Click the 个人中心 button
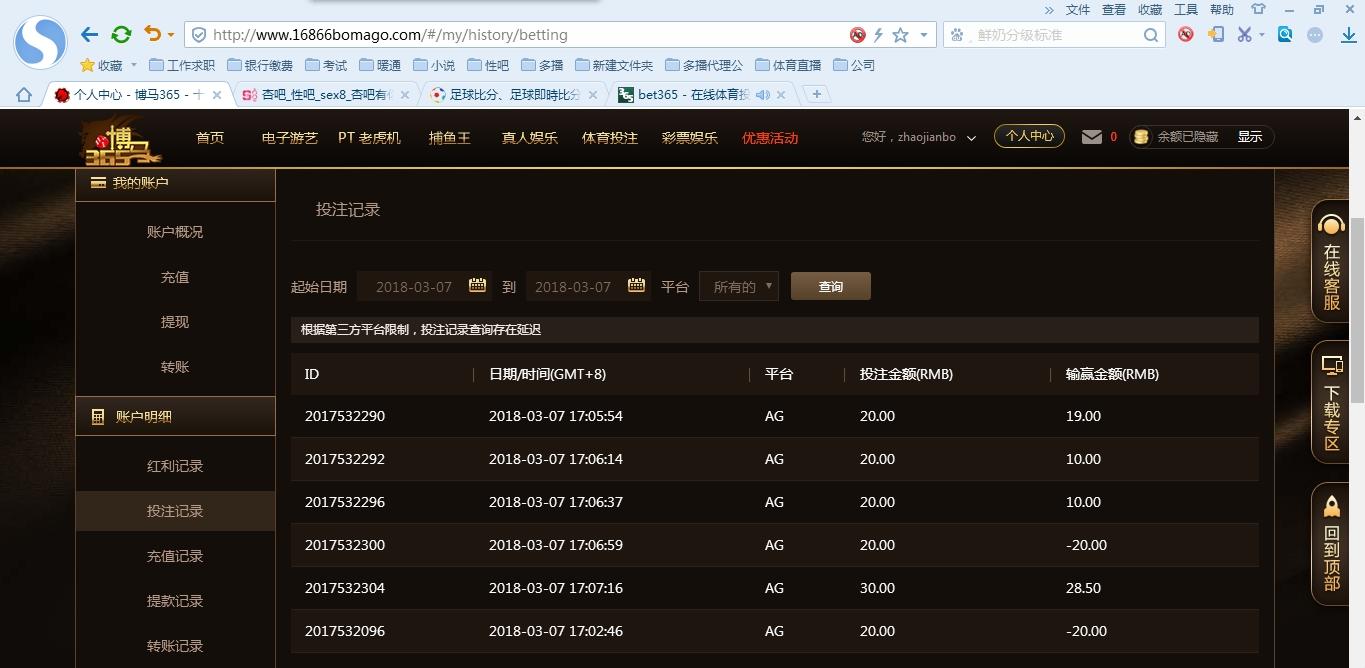This screenshot has height=668, width=1365. coord(1029,136)
